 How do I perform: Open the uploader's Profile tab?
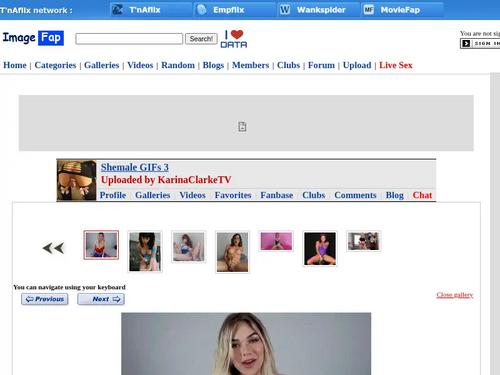(113, 195)
